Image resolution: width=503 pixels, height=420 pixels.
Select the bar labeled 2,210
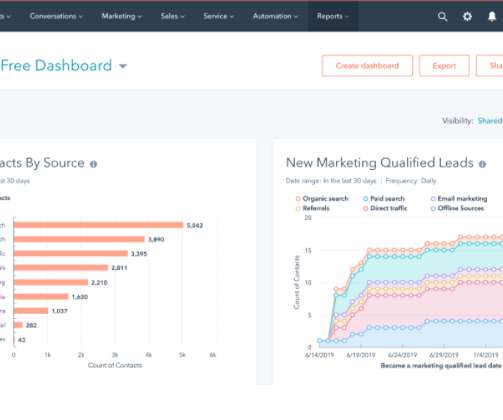point(51,282)
